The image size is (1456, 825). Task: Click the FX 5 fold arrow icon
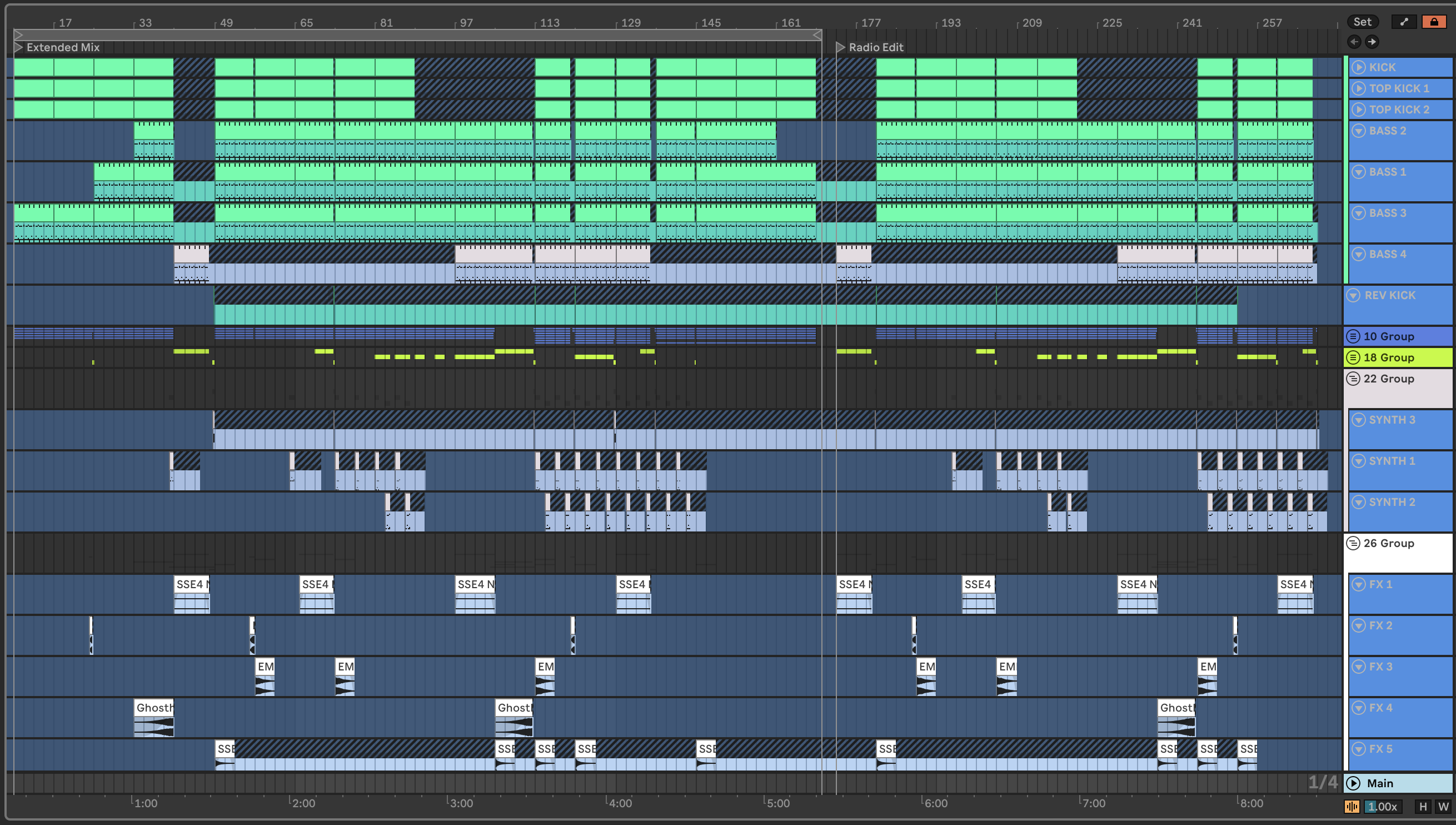click(1359, 748)
